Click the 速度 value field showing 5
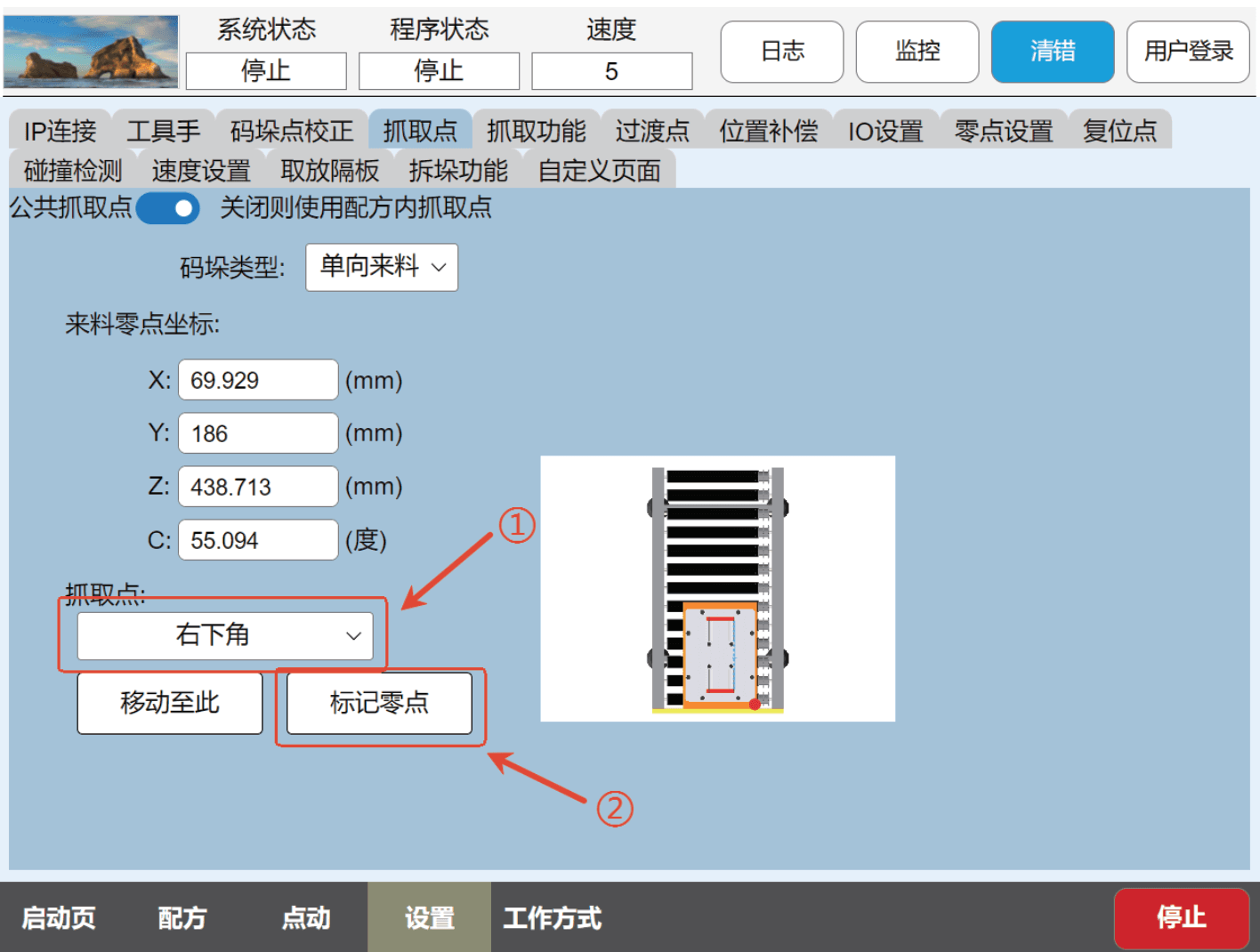The width and height of the screenshot is (1260, 952). (611, 71)
